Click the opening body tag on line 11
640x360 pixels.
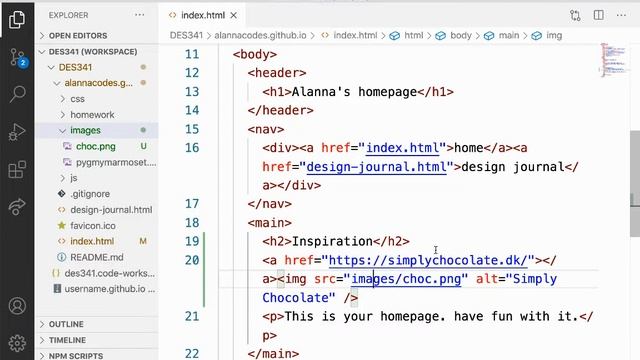(x=255, y=54)
